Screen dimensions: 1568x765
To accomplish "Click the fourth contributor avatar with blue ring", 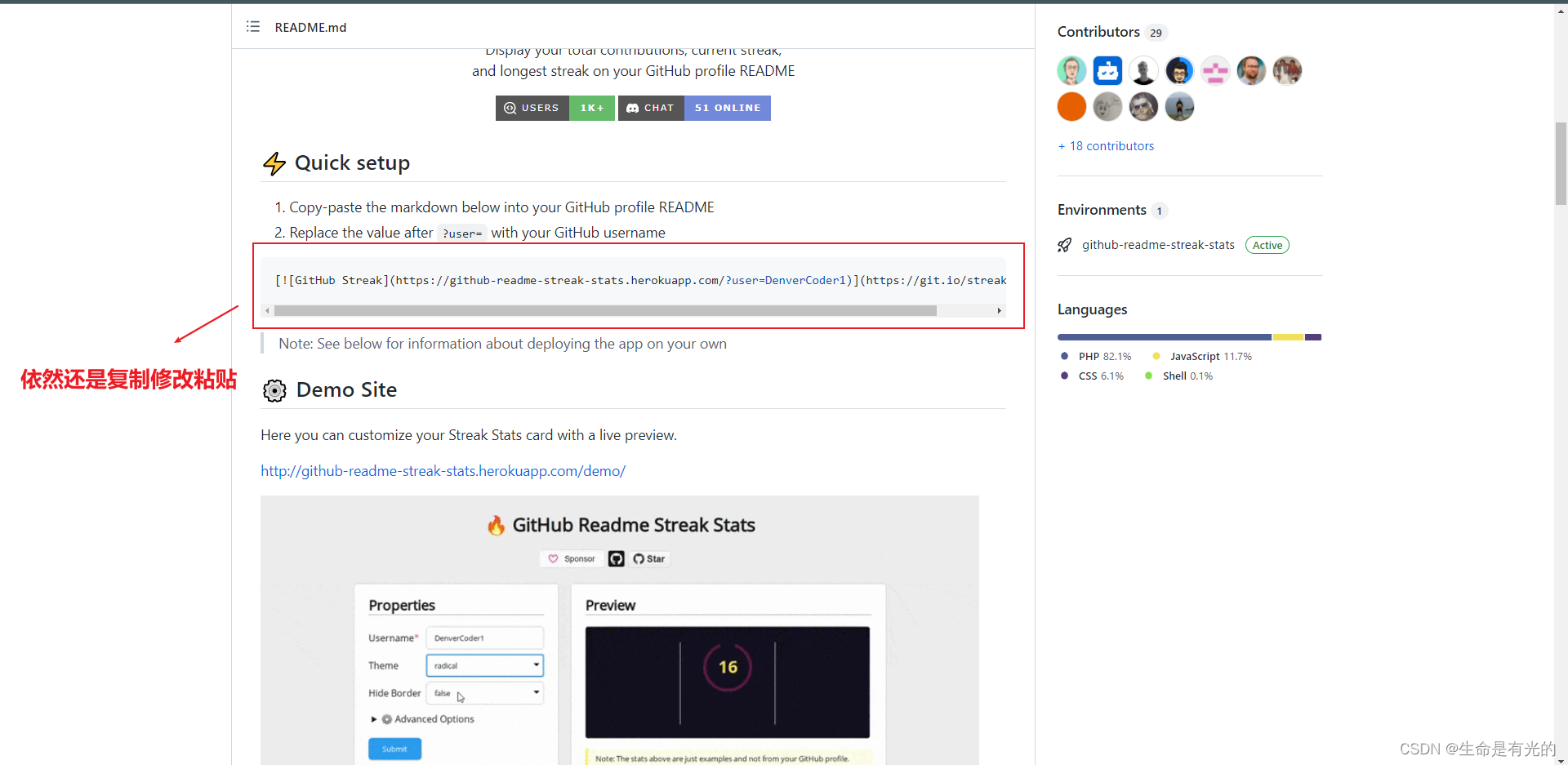I will click(1179, 71).
